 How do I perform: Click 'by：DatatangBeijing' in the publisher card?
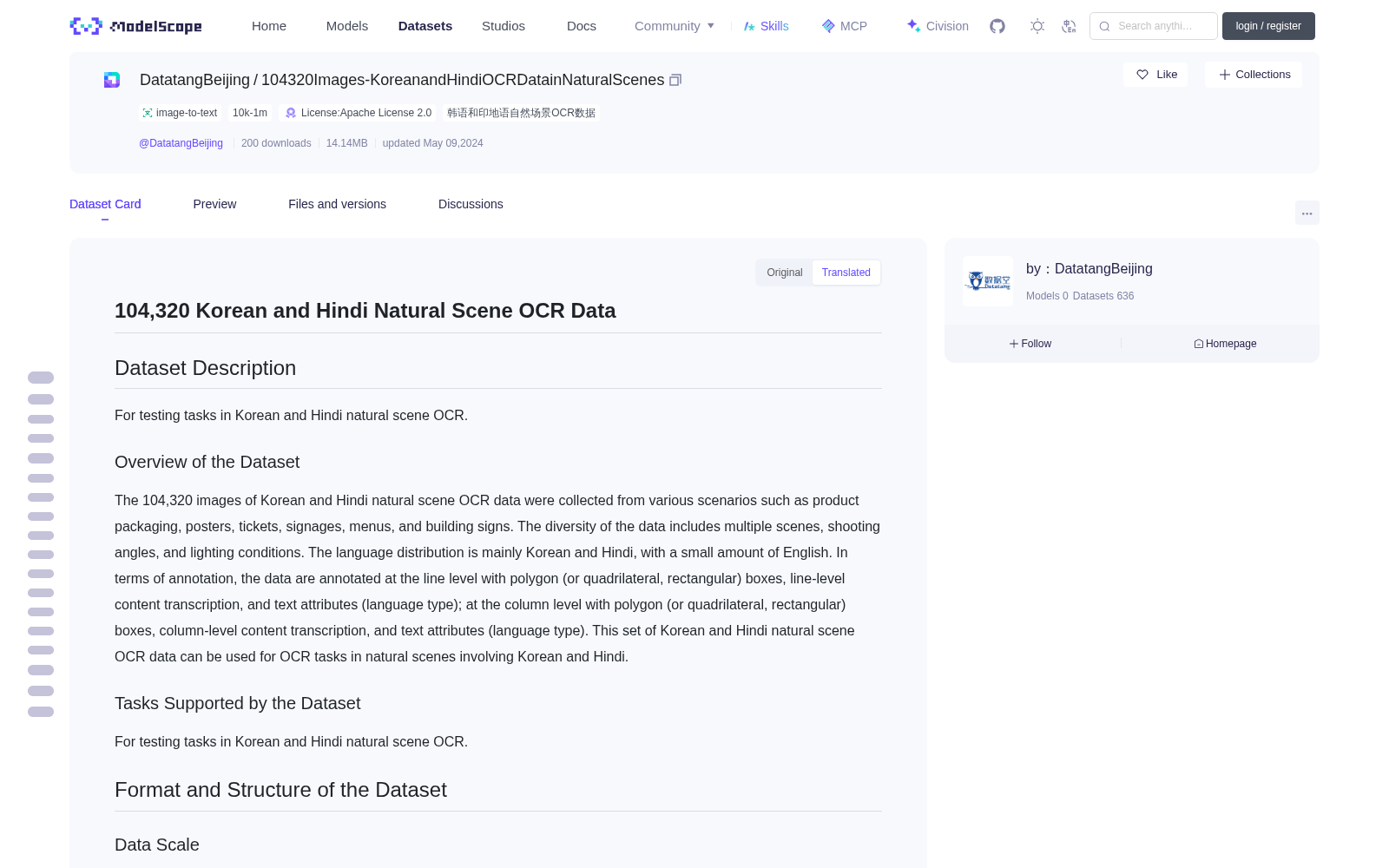[1089, 269]
